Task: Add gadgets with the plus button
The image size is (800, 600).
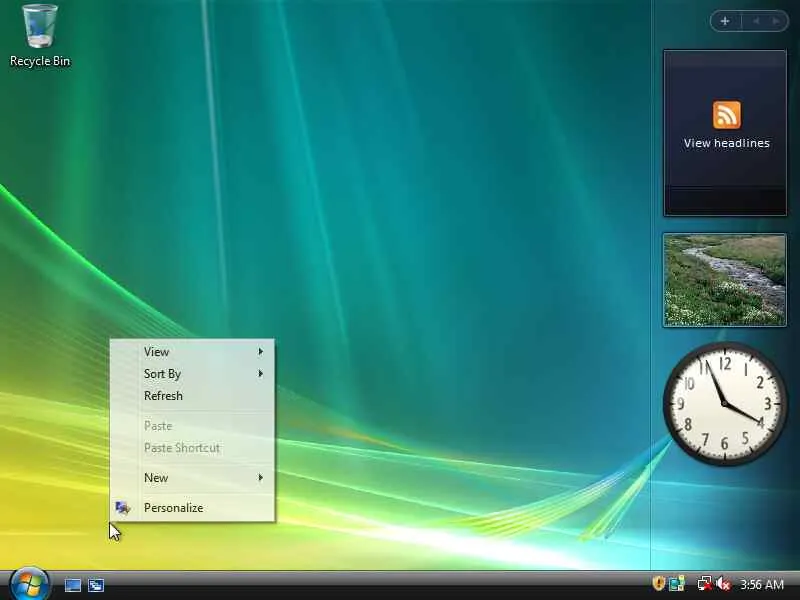Action: tap(725, 21)
